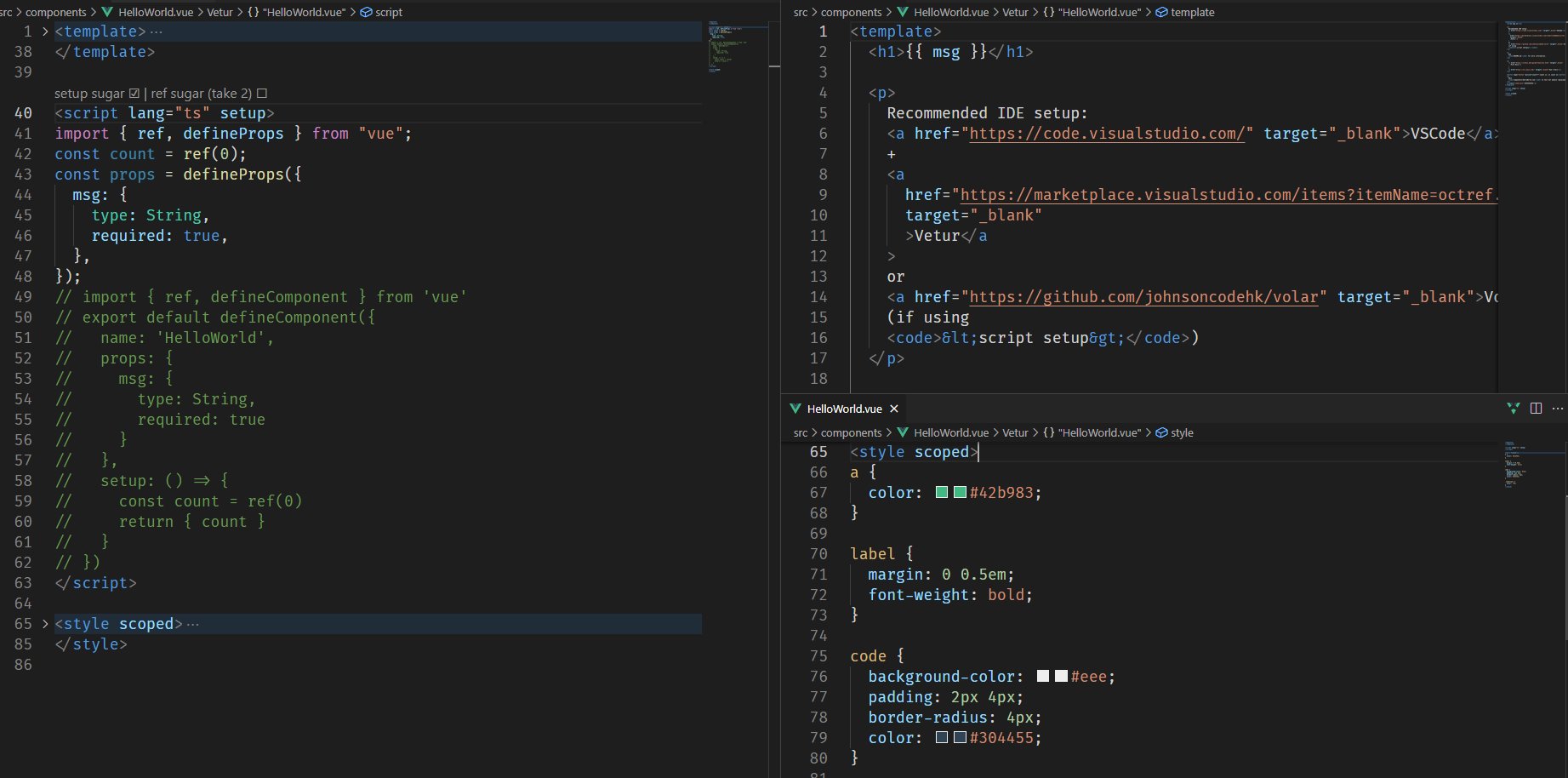1568x778 pixels.
Task: Click the setup sugar code lens label
Action: [x=89, y=94]
